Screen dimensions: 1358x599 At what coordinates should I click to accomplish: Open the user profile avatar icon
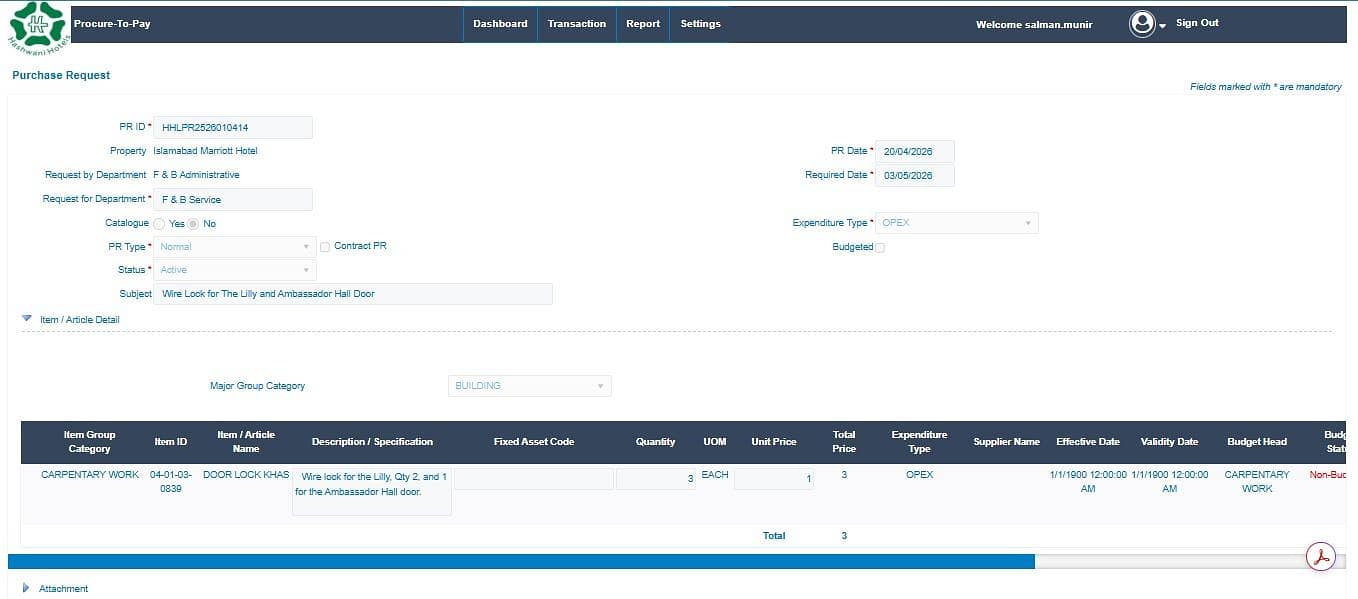click(1142, 24)
